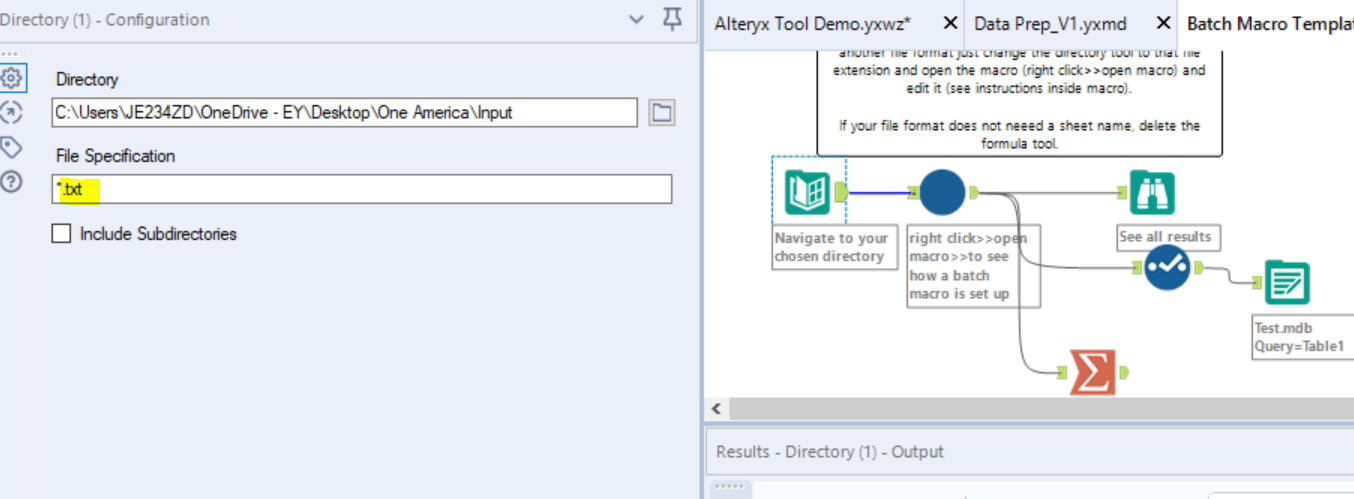Click the blue Select checkmark tool
The height and width of the screenshot is (499, 1354).
pos(1167,267)
